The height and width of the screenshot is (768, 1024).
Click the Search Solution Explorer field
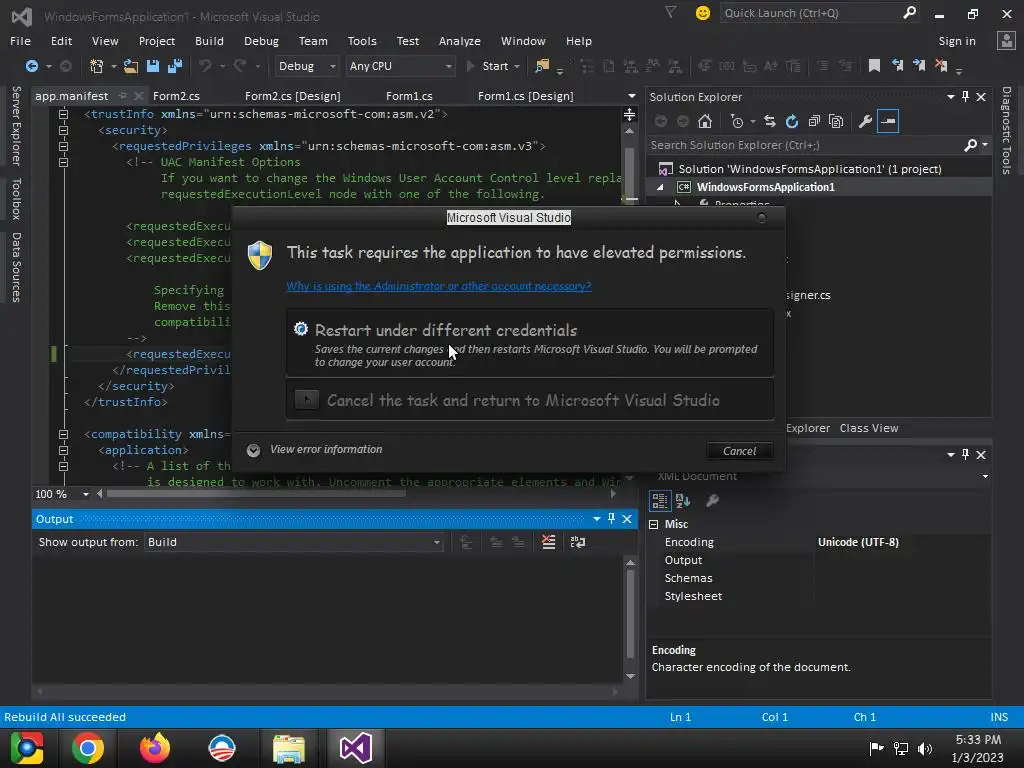pos(819,145)
